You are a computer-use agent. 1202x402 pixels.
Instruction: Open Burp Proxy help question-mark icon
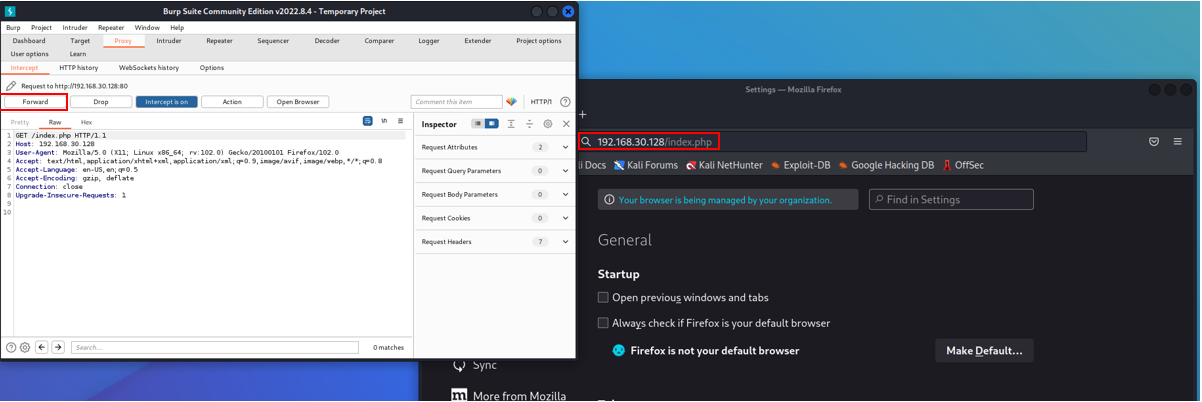pos(566,102)
